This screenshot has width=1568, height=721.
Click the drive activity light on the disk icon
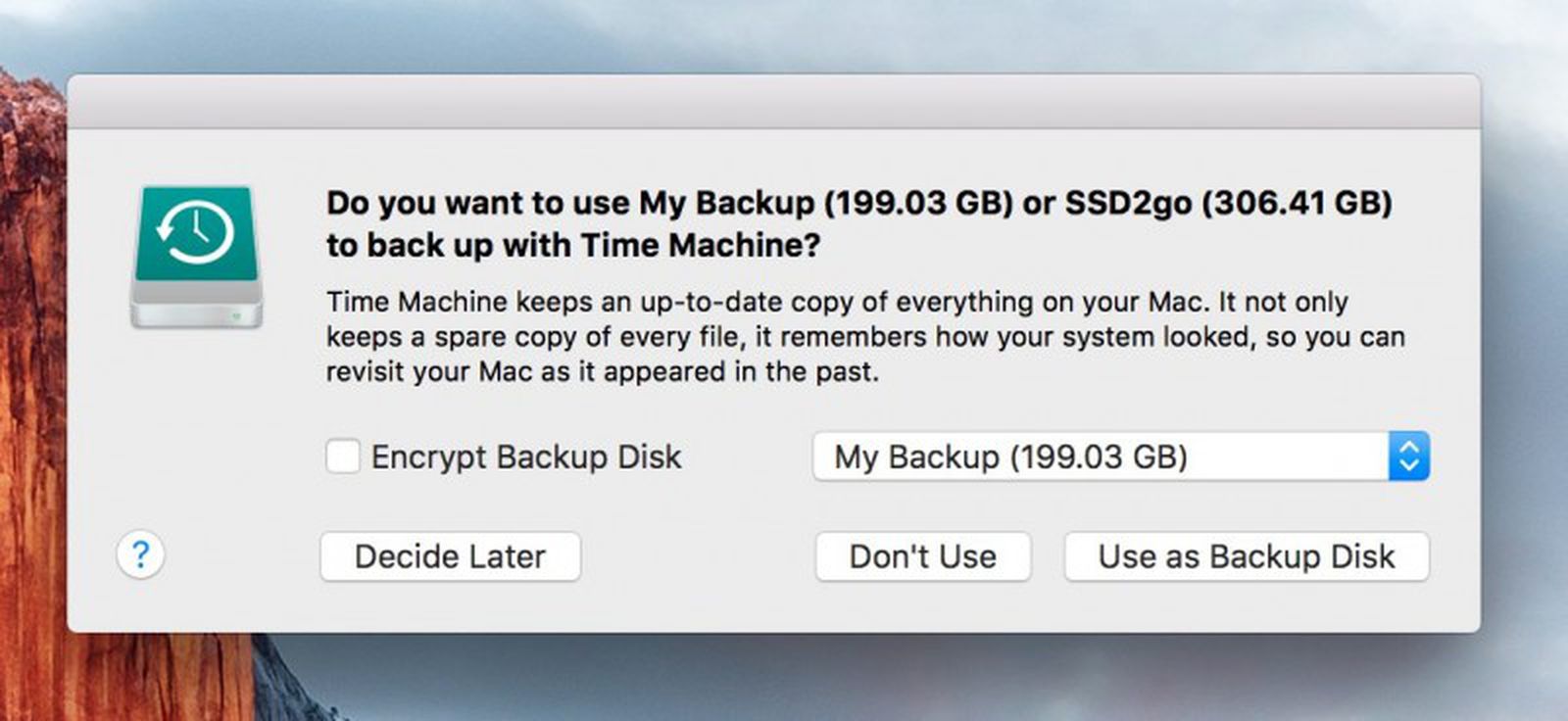pos(235,313)
